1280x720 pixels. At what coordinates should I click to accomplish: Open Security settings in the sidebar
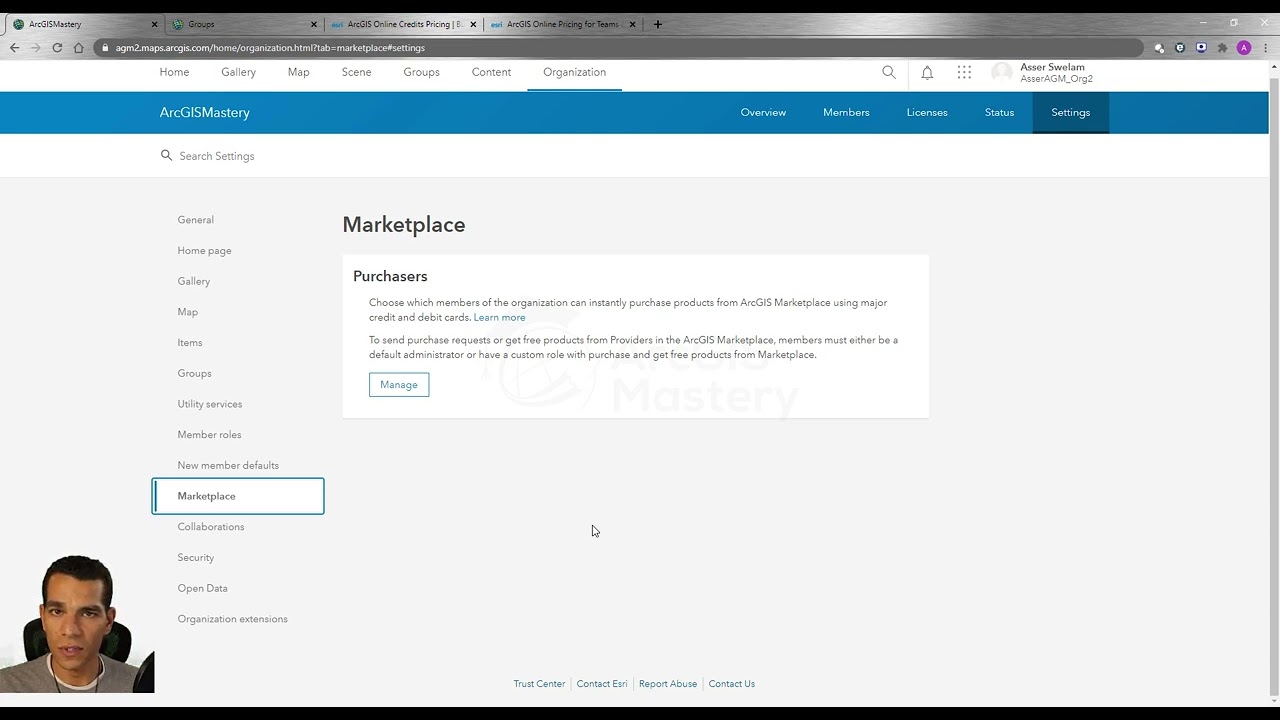coord(196,558)
